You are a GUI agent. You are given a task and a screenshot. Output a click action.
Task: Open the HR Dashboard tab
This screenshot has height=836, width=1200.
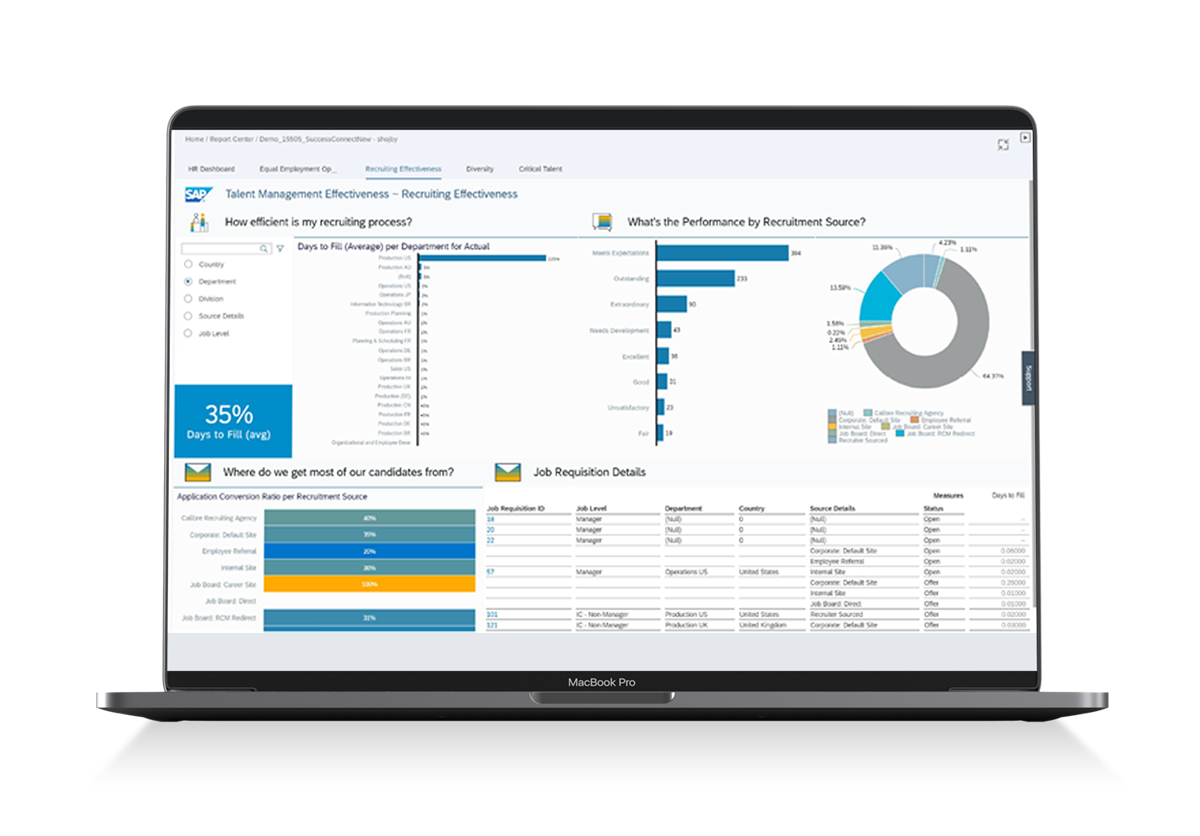pos(214,169)
